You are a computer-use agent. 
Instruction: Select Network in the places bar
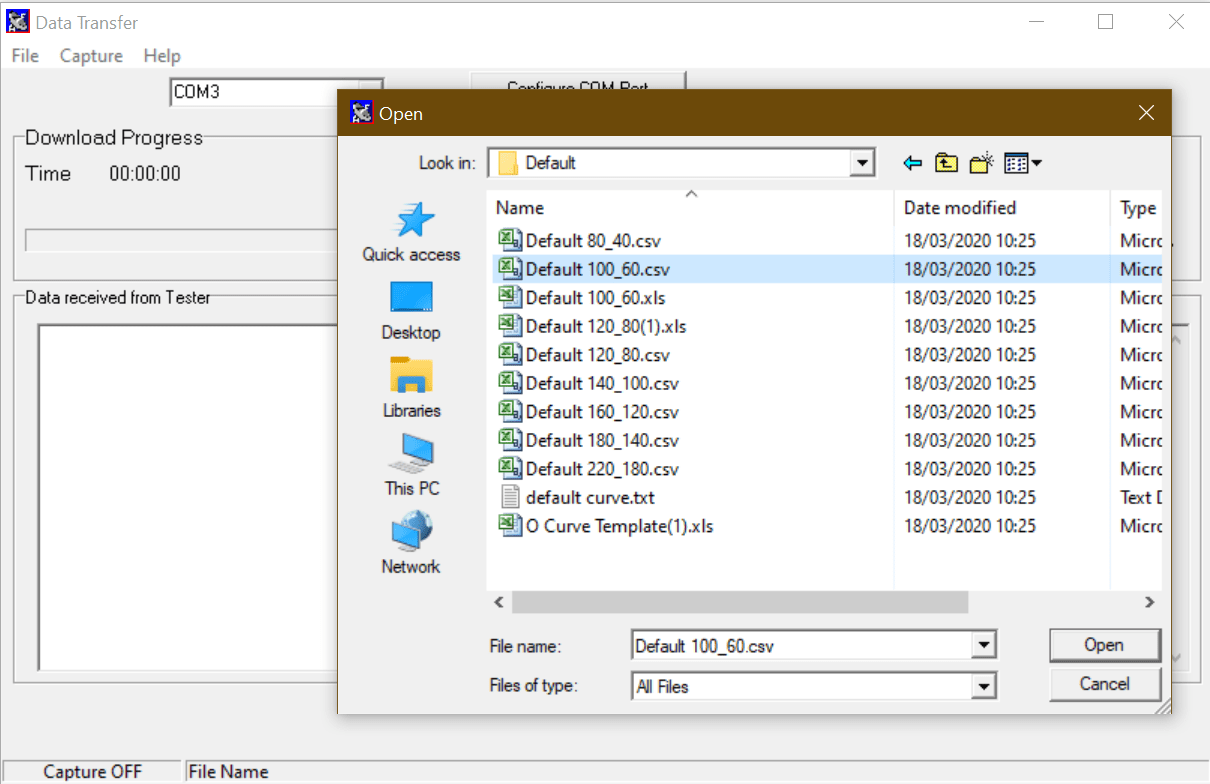pos(411,544)
